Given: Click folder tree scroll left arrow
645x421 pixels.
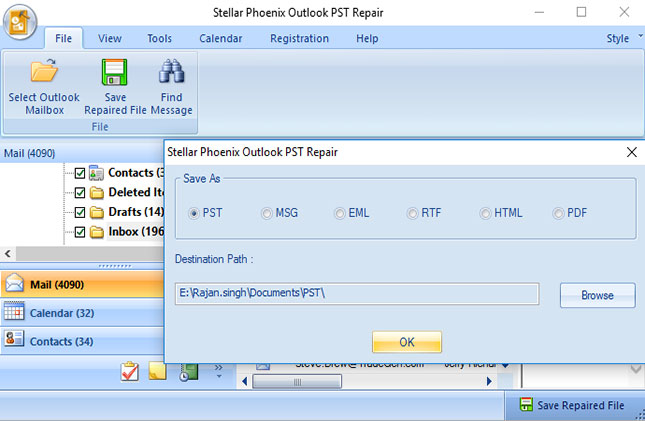Looking at the screenshot, I should coord(8,254).
